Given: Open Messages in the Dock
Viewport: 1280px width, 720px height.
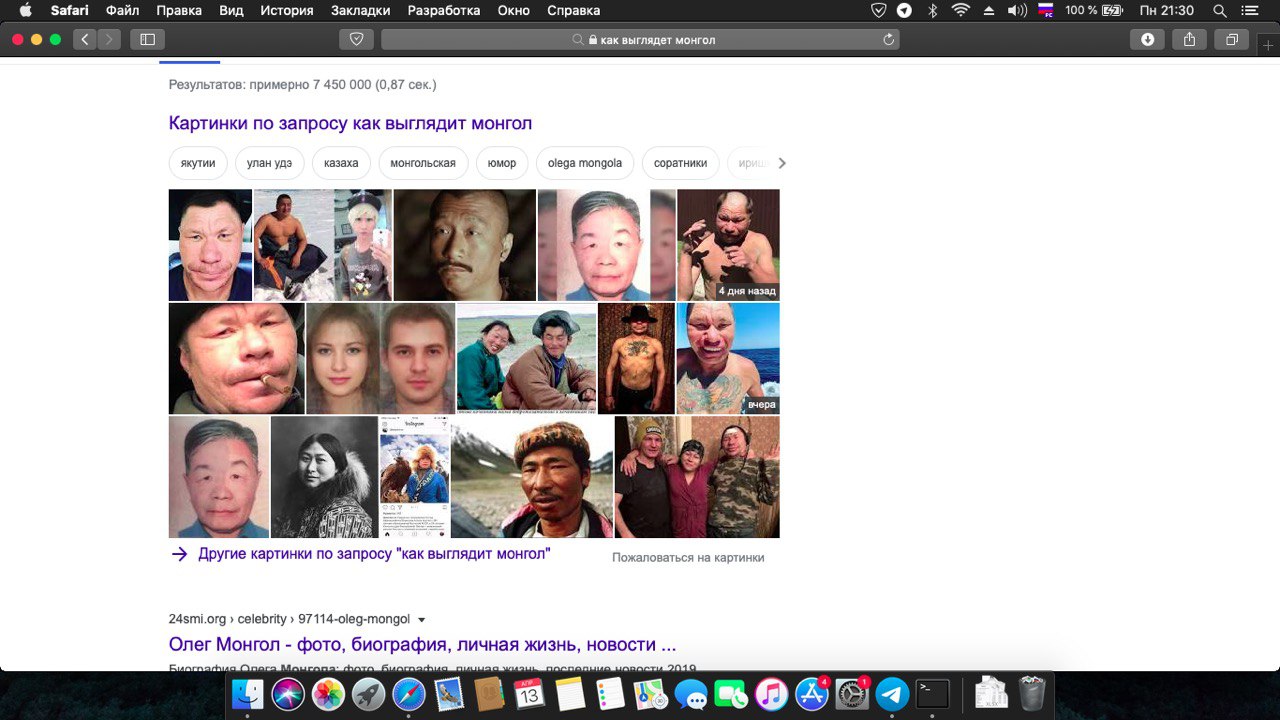Looking at the screenshot, I should tap(691, 693).
